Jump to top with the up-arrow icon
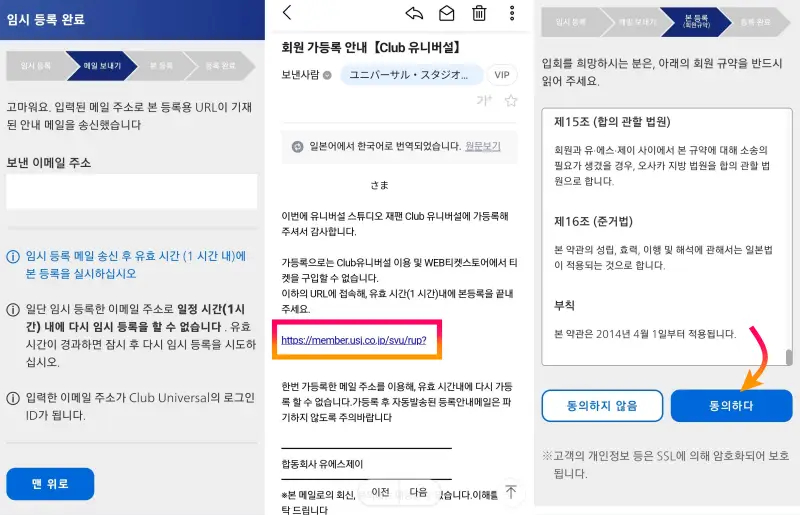Screen dimensions: 800x515 tap(511, 492)
